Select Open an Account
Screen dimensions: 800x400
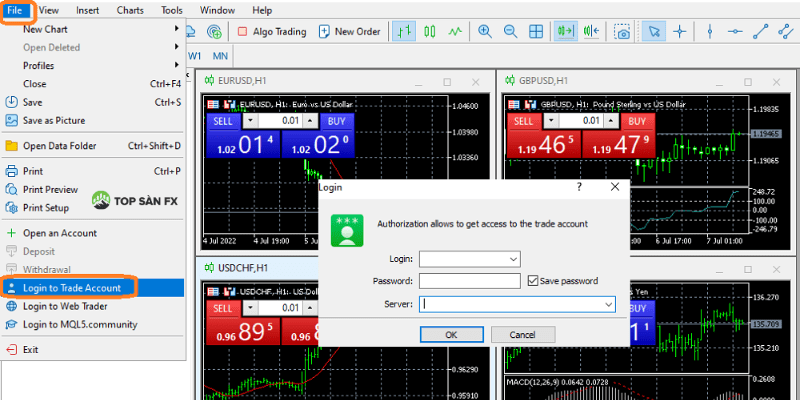tap(92, 233)
